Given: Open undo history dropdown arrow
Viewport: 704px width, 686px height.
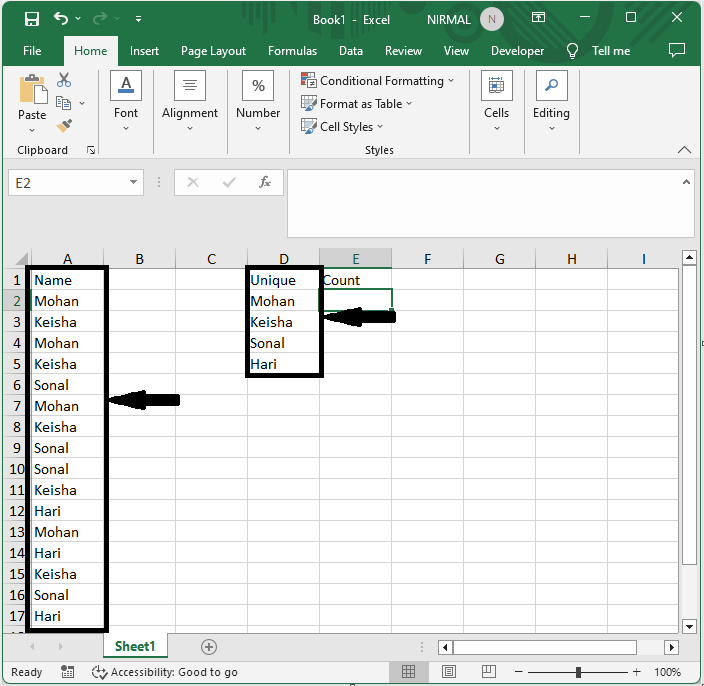Looking at the screenshot, I should point(78,19).
